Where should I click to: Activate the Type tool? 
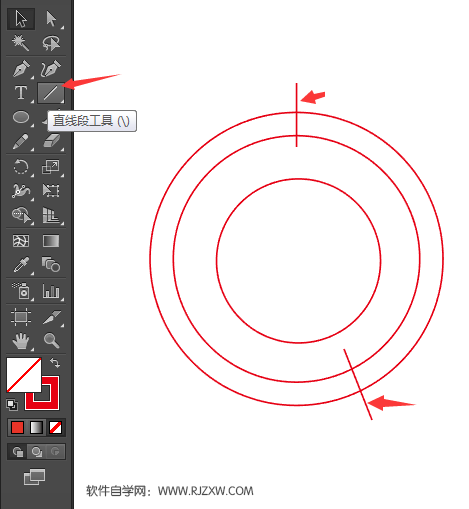(x=21, y=93)
